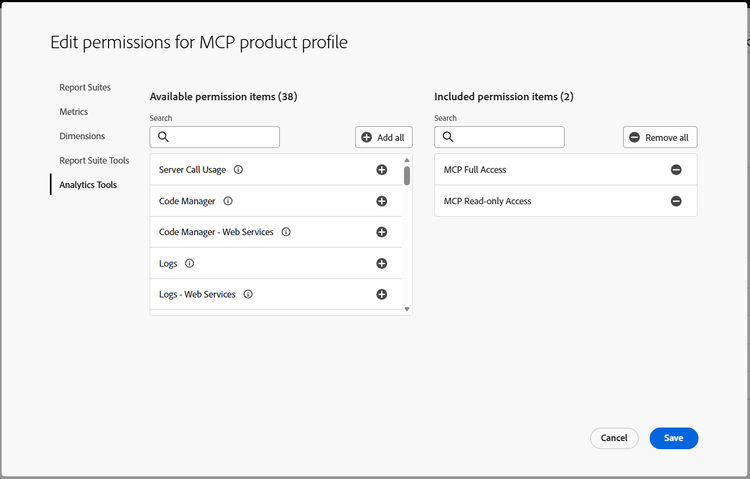Add the Logs permission item
750x479 pixels.
381,263
